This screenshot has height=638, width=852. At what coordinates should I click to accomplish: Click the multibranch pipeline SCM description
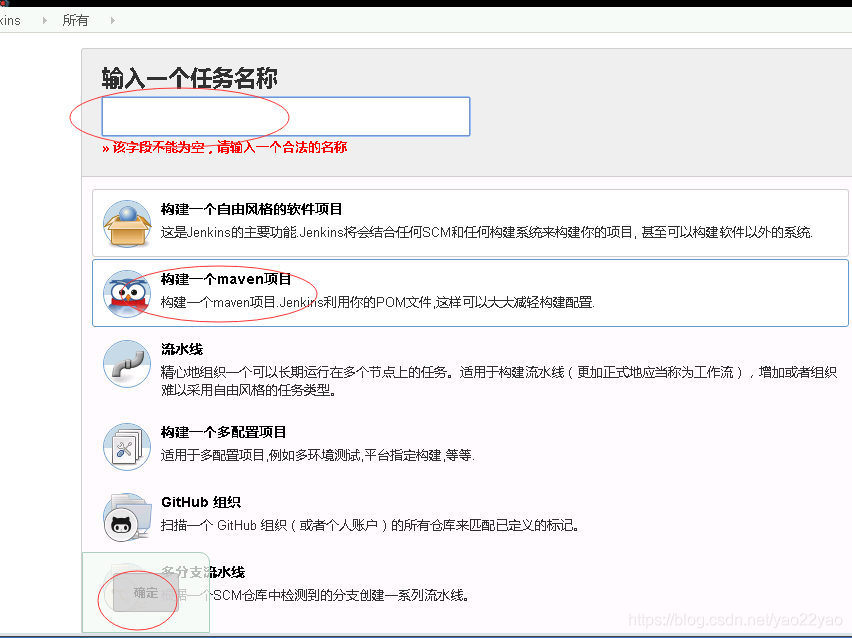pos(315,596)
